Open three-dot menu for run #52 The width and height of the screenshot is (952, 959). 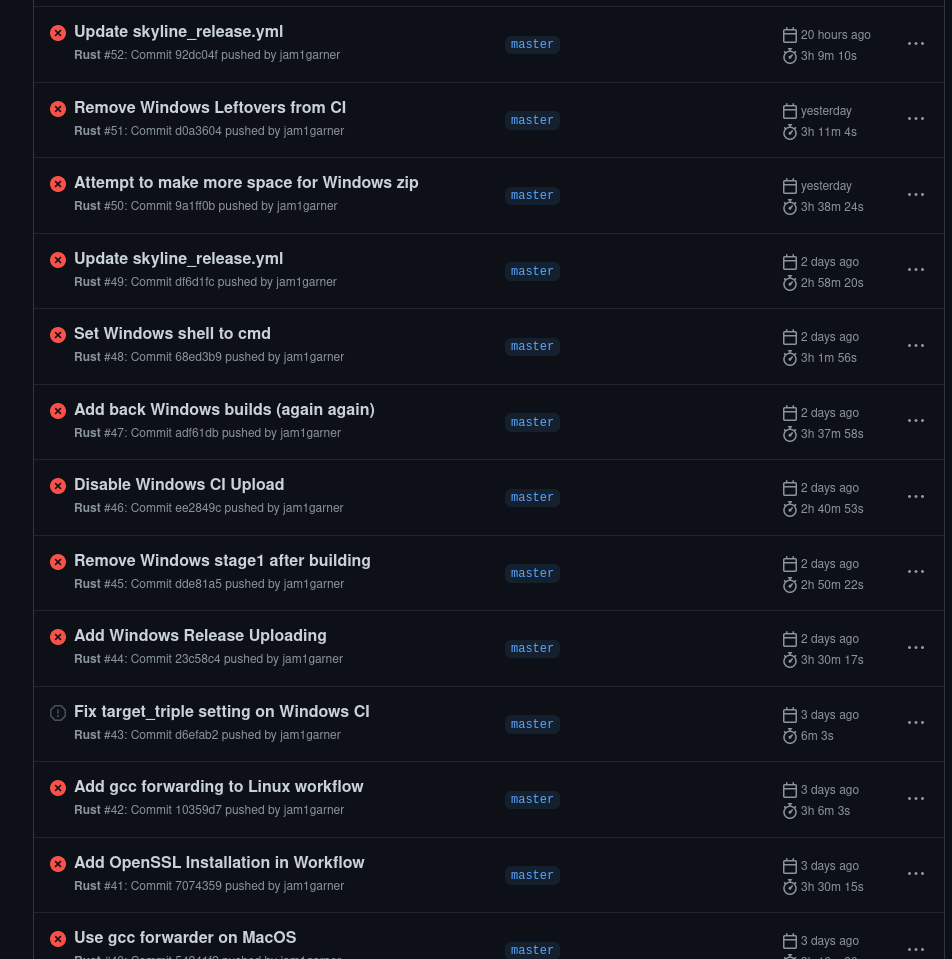915,44
